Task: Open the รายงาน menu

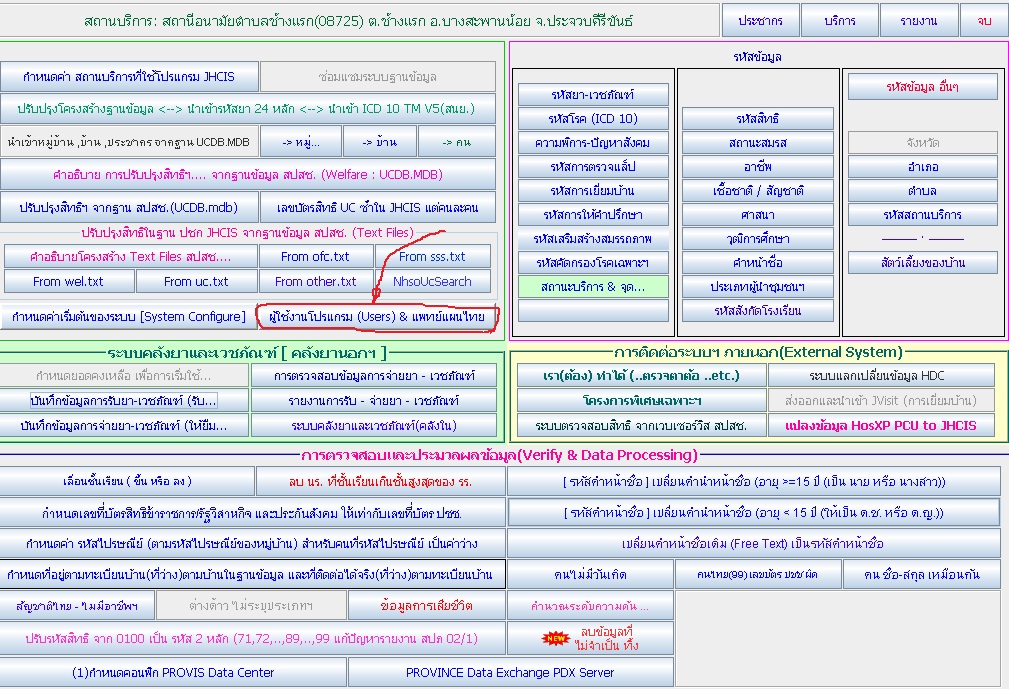Action: click(918, 21)
